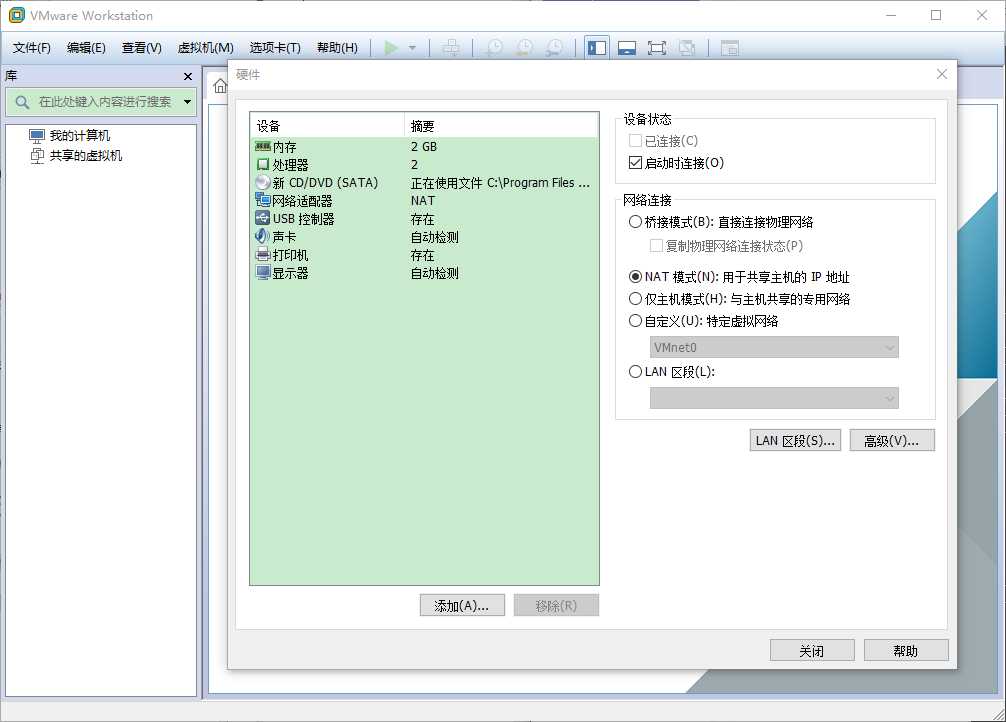Click the Unity mode toolbar icon

pos(687,48)
